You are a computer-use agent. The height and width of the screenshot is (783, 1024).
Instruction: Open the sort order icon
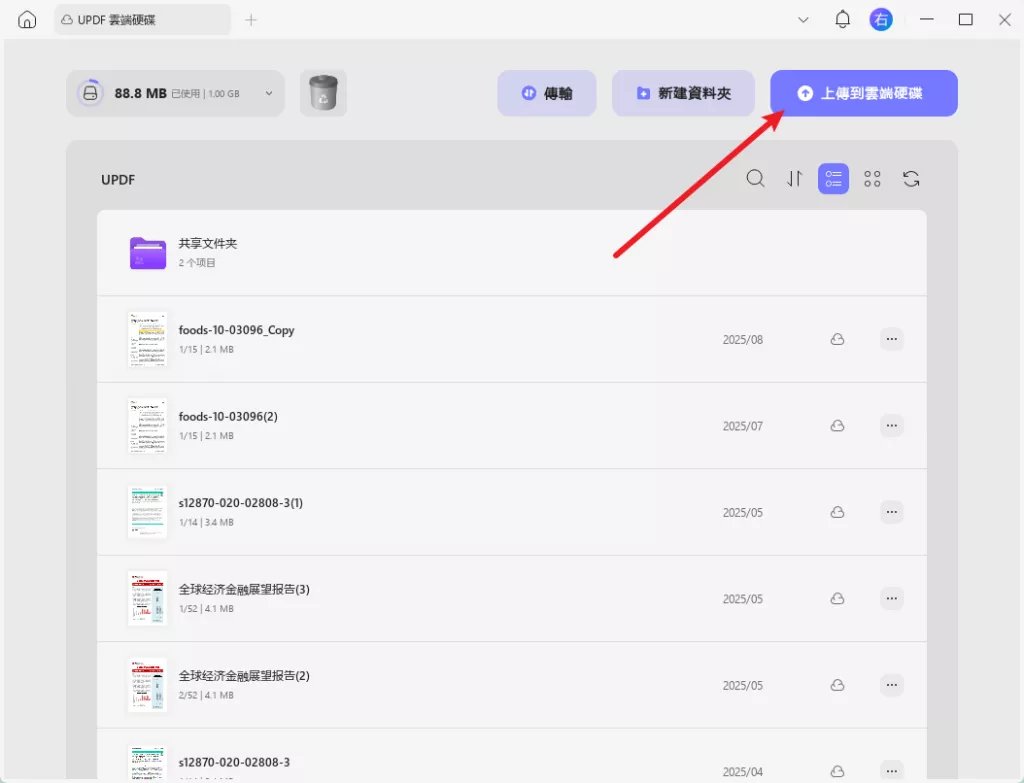tap(794, 178)
